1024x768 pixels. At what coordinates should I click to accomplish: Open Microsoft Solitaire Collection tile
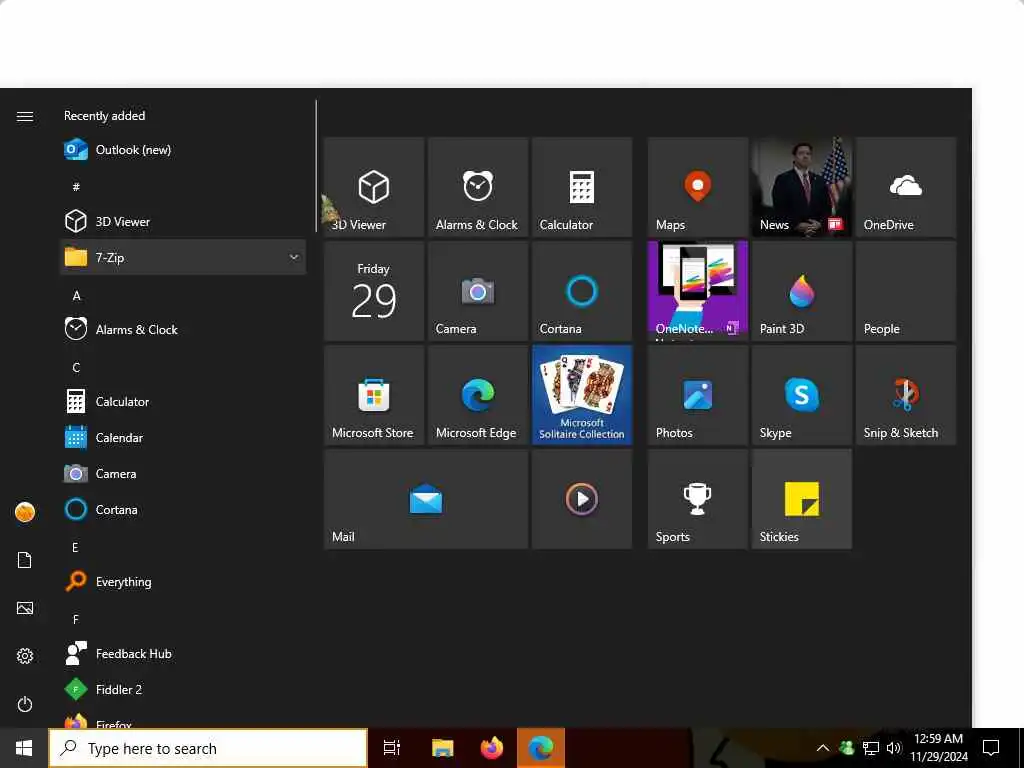click(582, 395)
